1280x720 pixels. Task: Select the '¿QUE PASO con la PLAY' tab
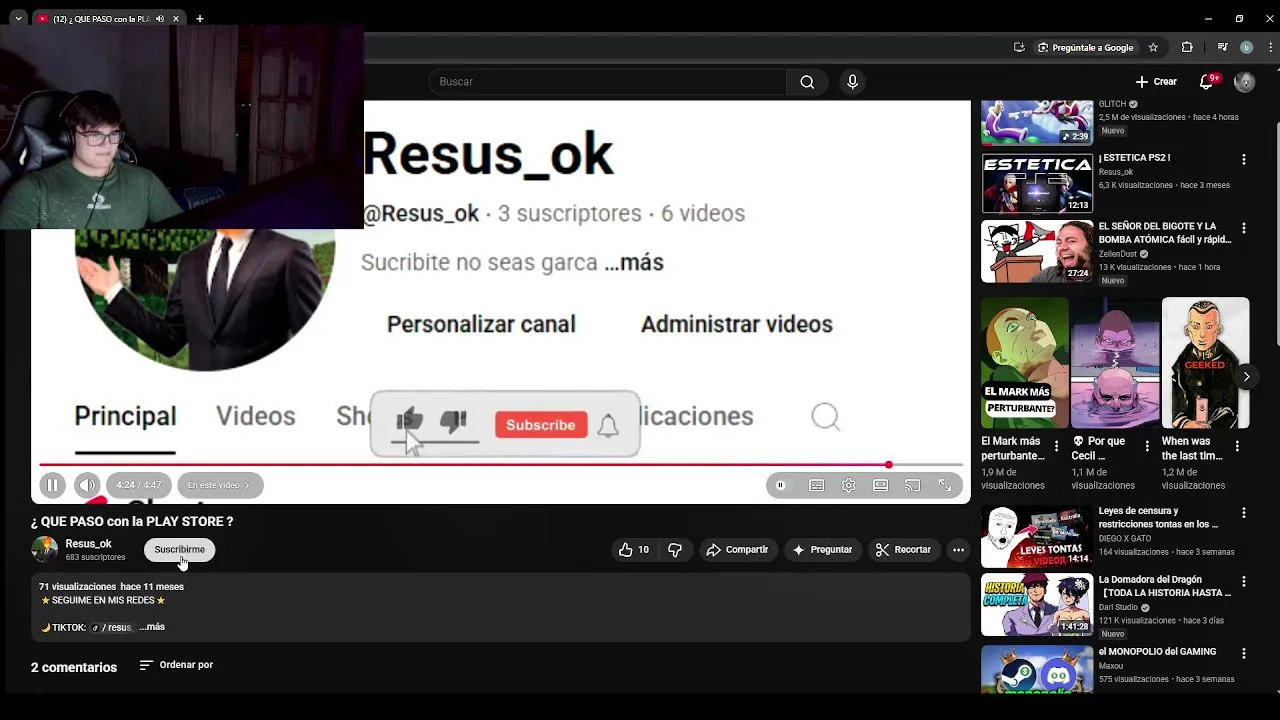coord(102,19)
